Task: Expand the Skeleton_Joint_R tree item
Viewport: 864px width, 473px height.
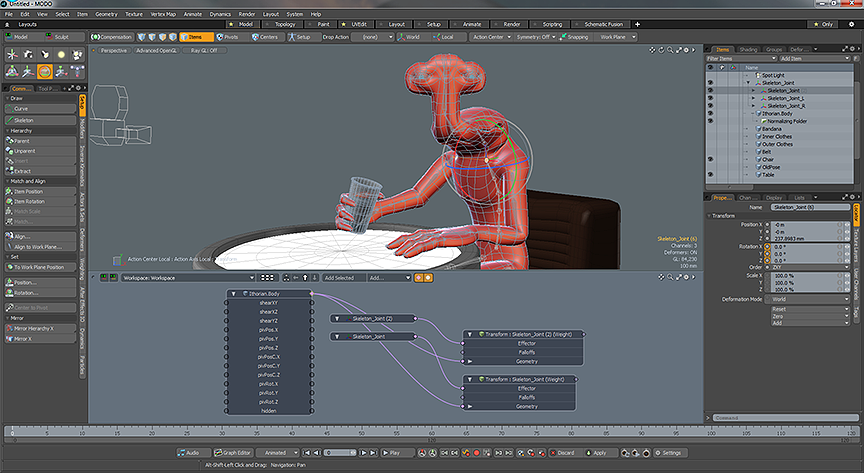Action: (753, 106)
